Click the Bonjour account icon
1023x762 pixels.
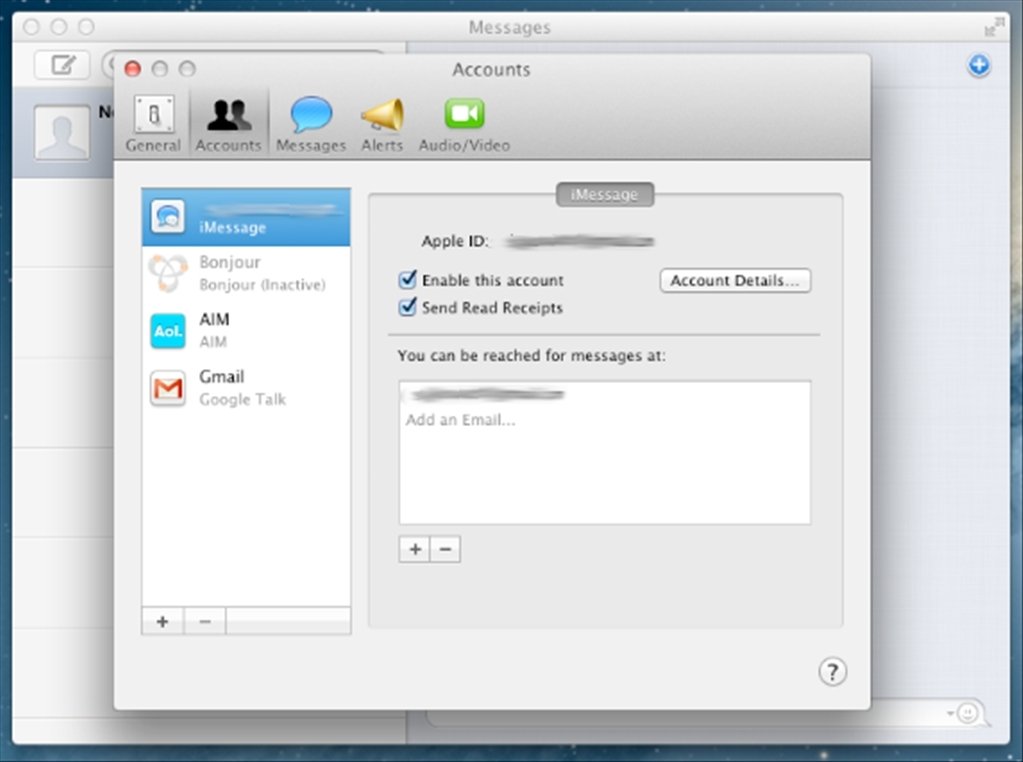(168, 273)
